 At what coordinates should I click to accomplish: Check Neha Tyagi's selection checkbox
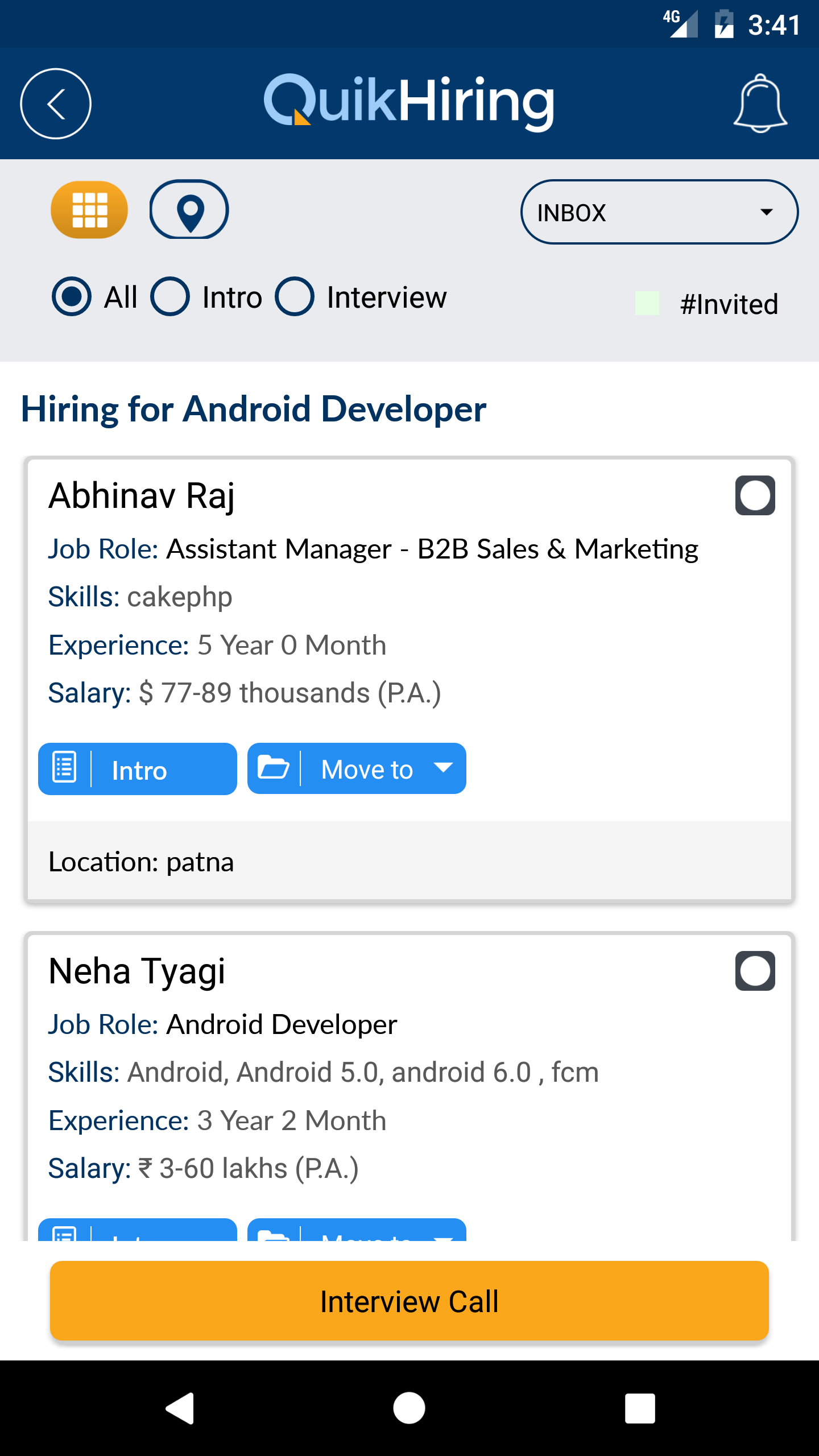coord(755,971)
